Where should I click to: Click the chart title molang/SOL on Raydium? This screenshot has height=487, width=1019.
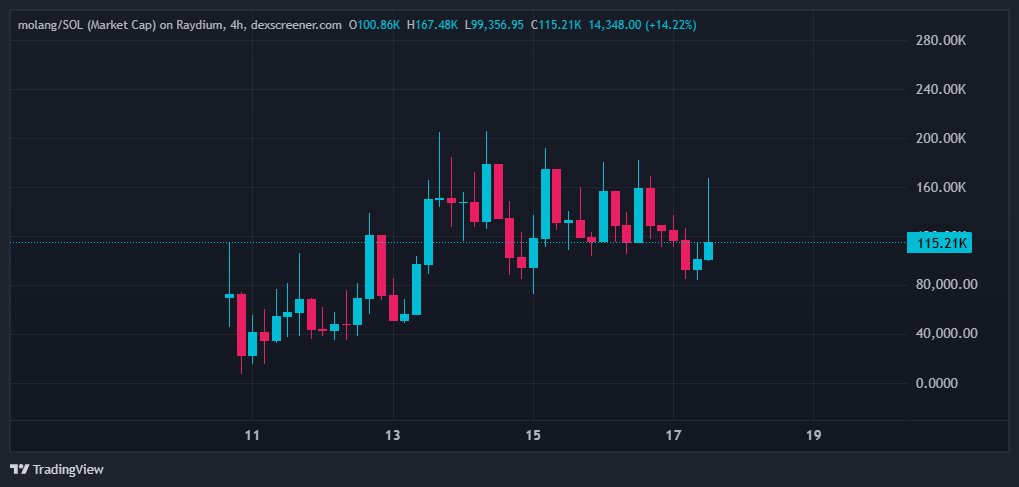179,25
